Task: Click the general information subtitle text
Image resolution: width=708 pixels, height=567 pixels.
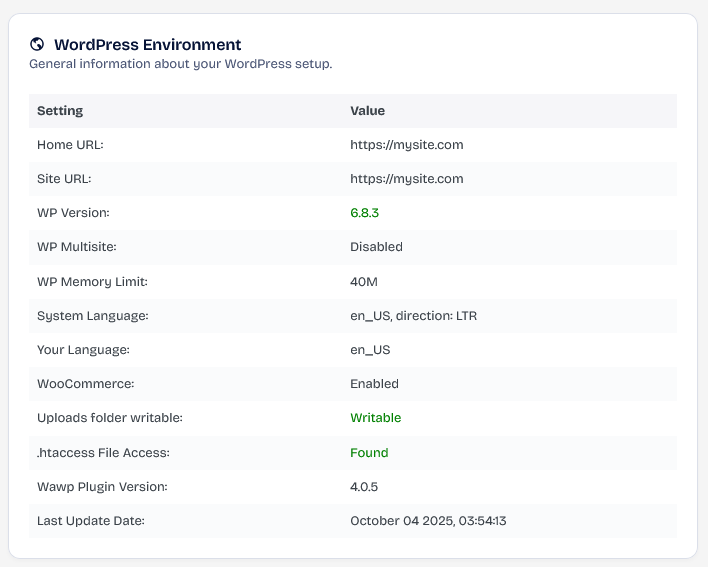Action: click(x=180, y=64)
